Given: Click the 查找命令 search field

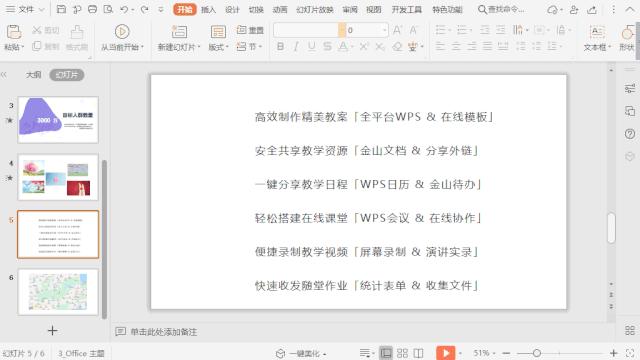Looking at the screenshot, I should 502,9.
